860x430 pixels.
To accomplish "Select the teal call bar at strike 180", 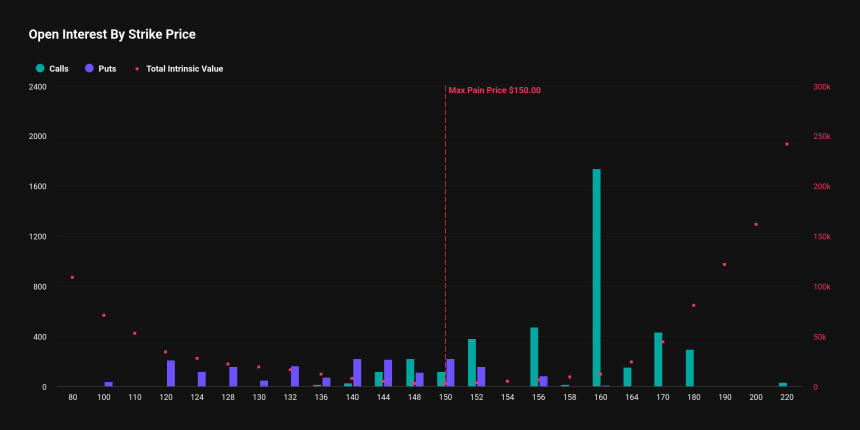I will [690, 369].
